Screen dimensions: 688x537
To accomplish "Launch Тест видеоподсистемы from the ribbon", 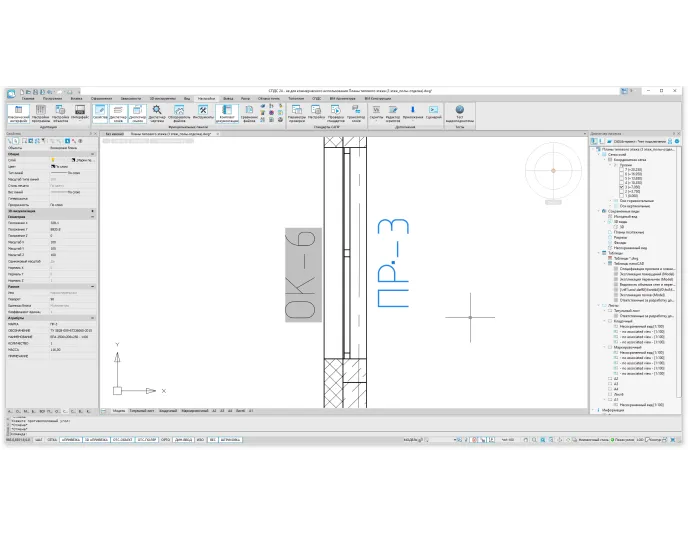I will point(460,113).
